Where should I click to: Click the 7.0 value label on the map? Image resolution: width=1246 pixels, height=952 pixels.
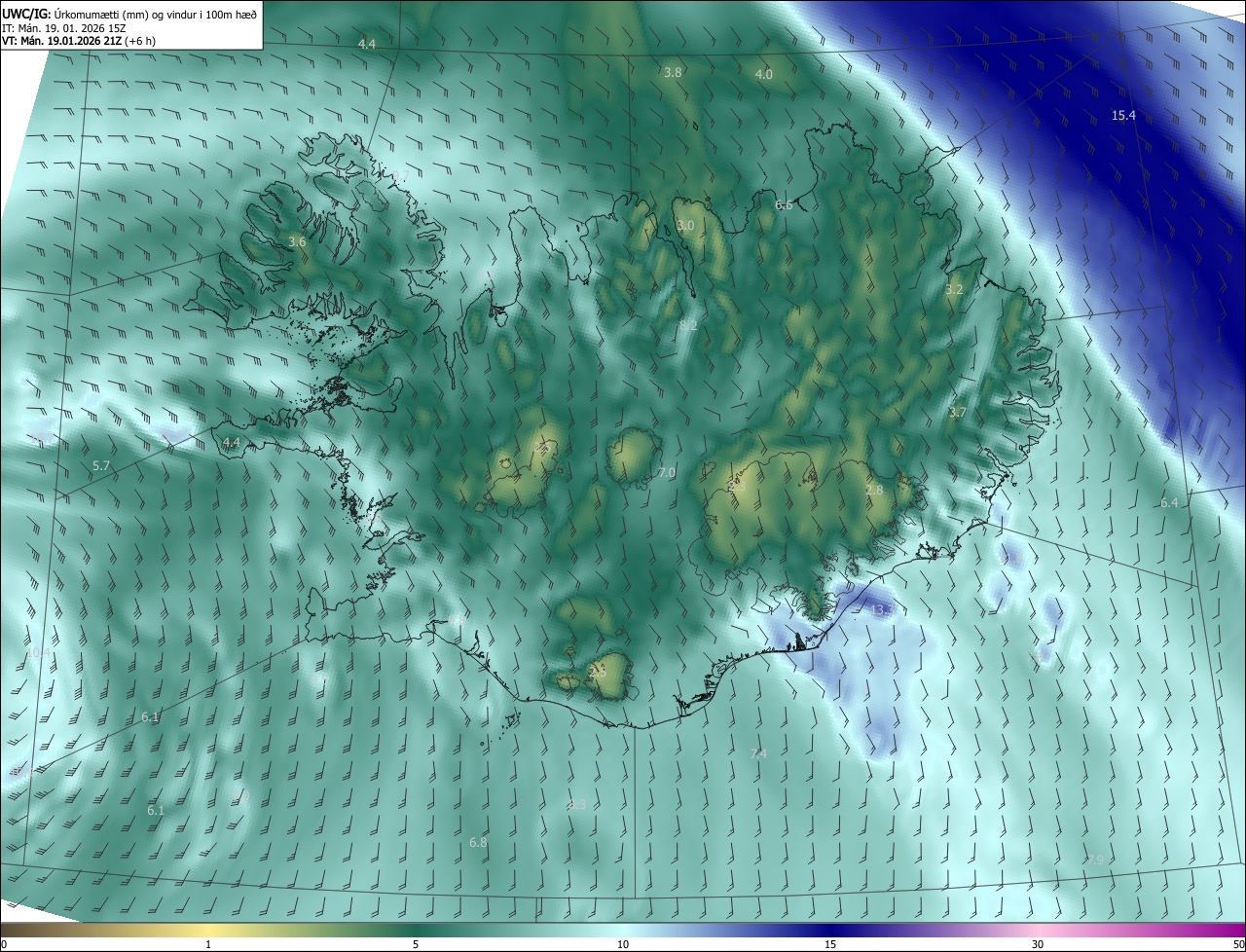666,472
